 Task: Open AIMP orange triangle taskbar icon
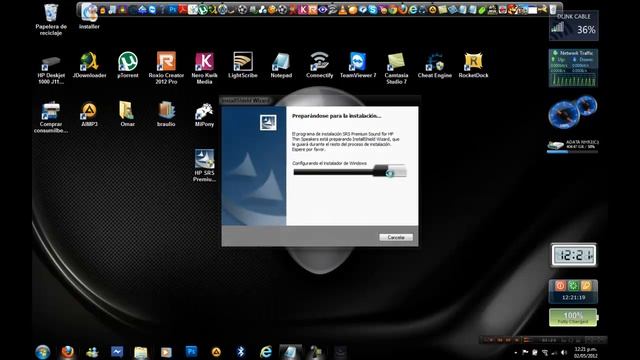pos(216,351)
